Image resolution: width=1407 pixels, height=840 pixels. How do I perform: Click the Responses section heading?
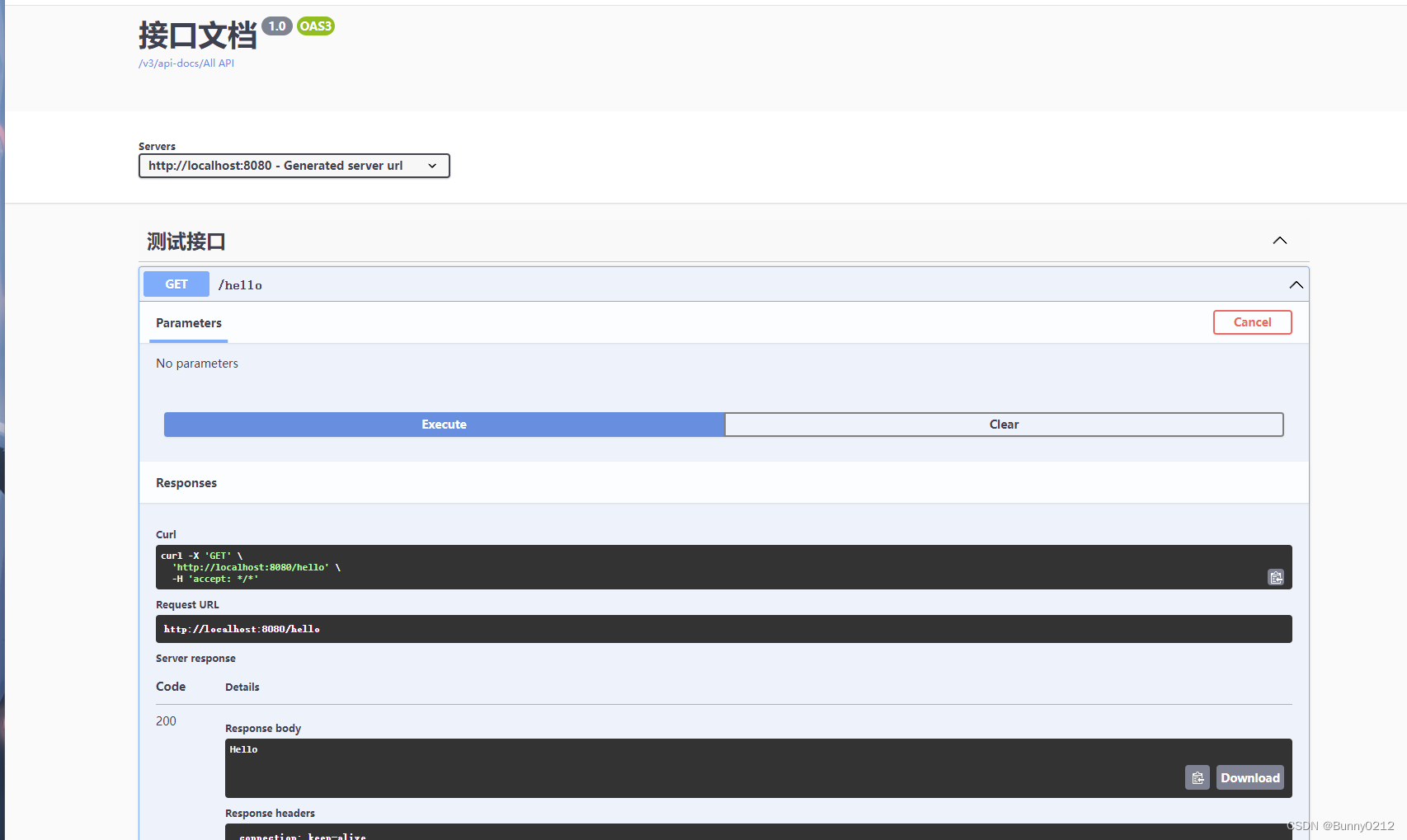pyautogui.click(x=186, y=483)
